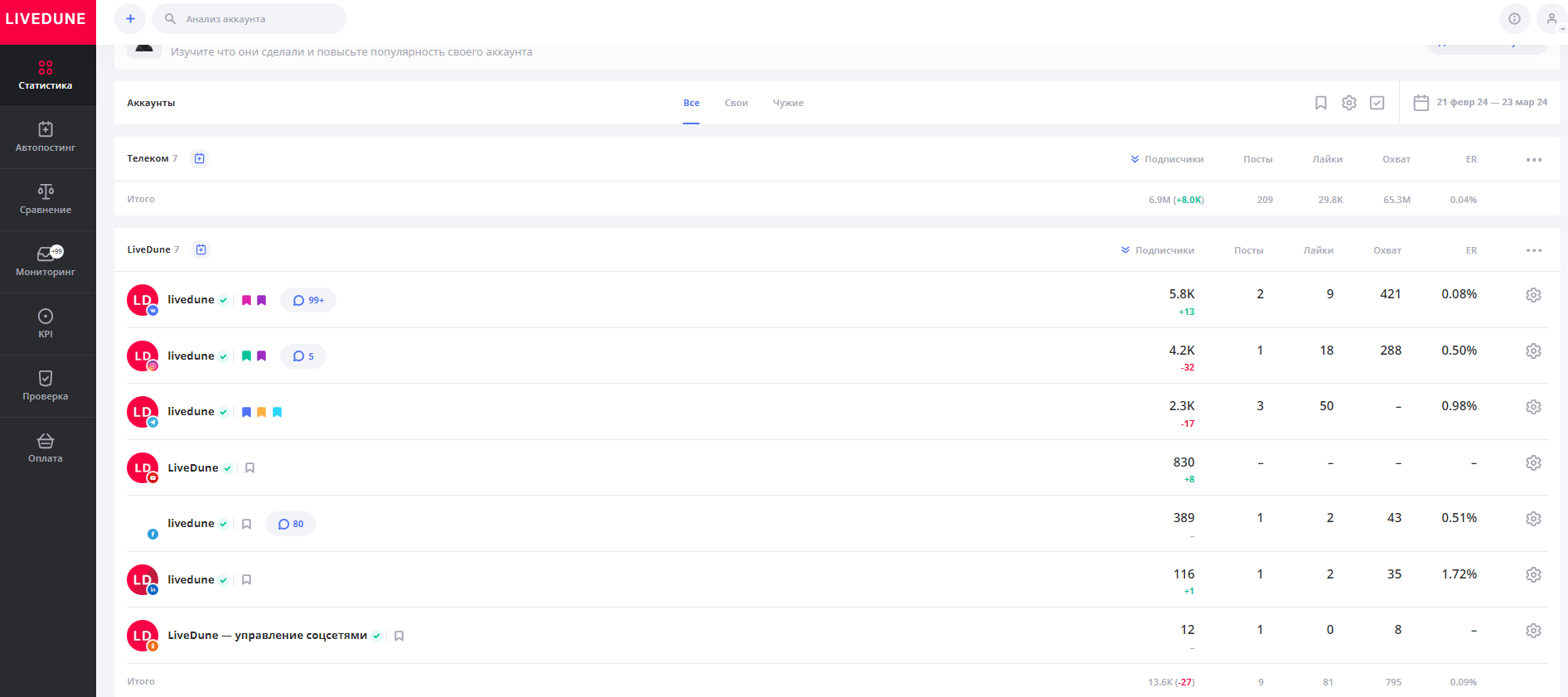Open LiveDune — управление соцсетями account

(268, 636)
